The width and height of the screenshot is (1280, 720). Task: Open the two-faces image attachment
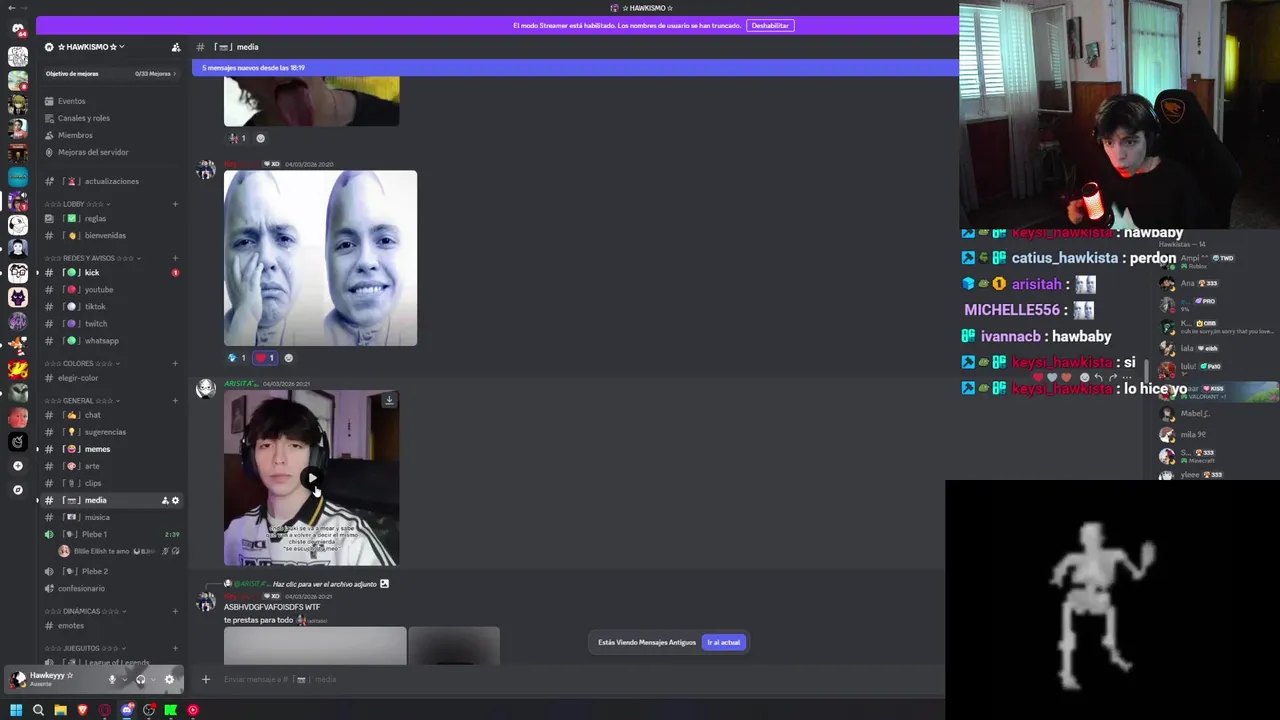(x=320, y=258)
